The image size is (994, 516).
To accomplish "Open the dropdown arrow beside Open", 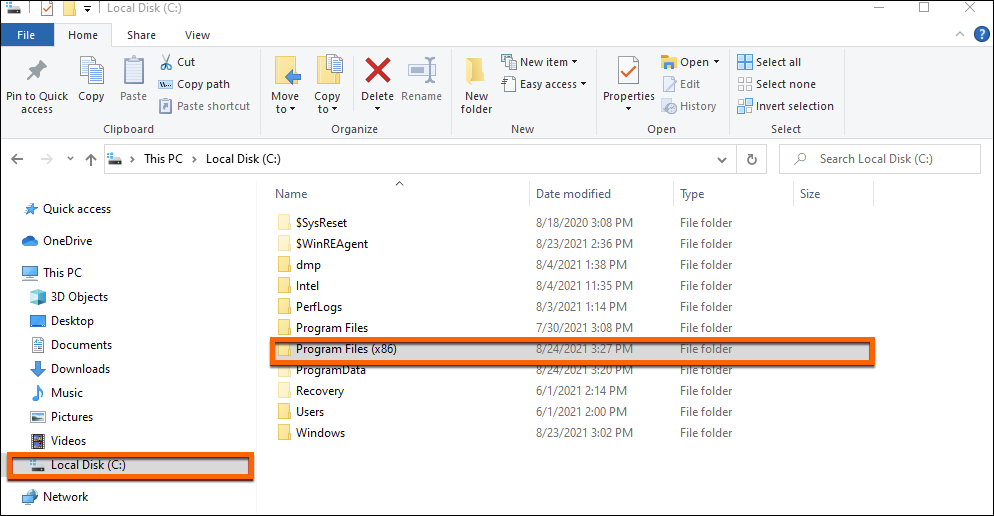I will tap(716, 62).
